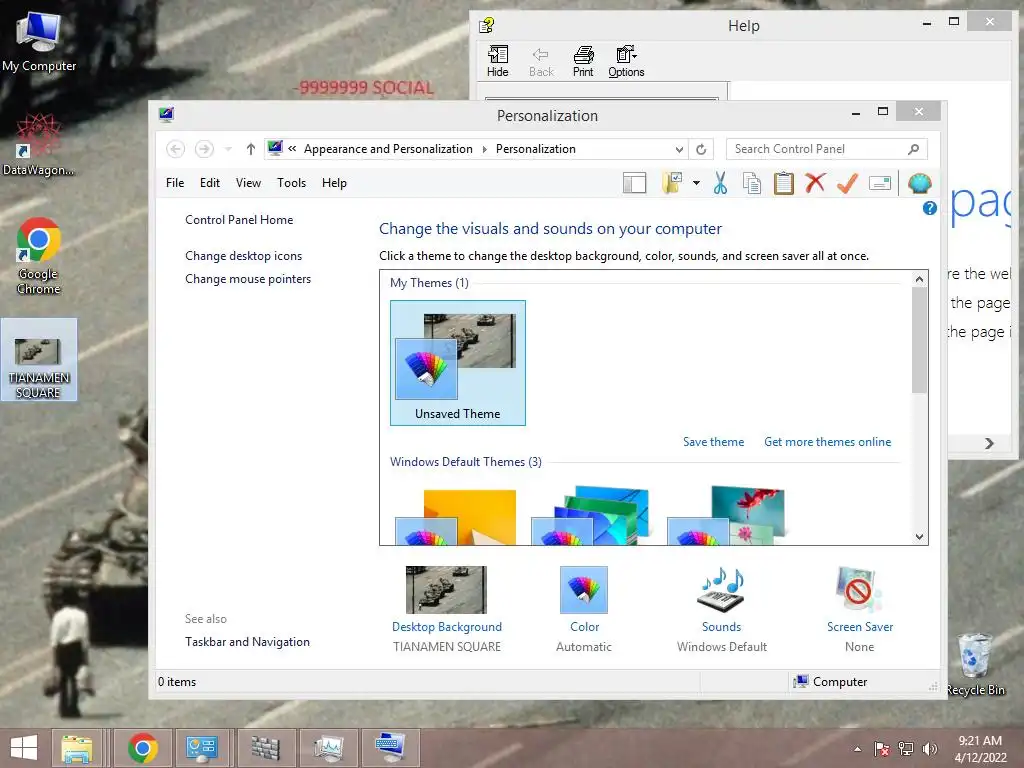This screenshot has height=768, width=1024.
Task: Click the Refresh button beside the address bar
Action: pyautogui.click(x=701, y=149)
